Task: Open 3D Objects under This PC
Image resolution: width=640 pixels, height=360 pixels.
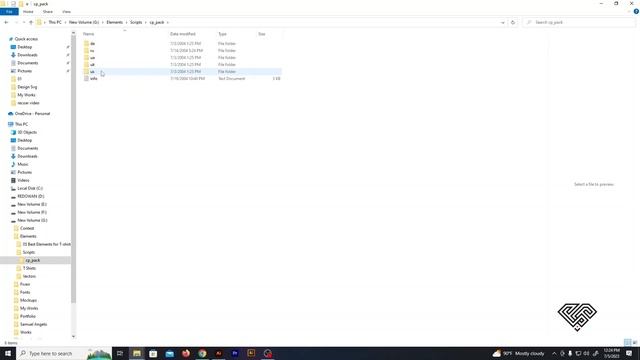Action: [x=27, y=132]
